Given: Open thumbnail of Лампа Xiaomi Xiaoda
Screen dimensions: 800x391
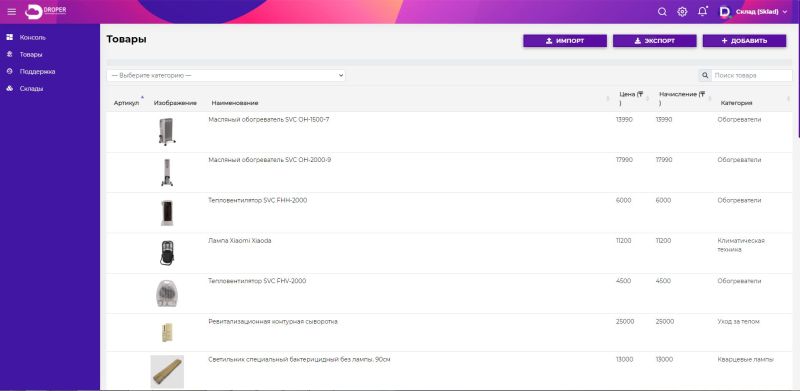Looking at the screenshot, I should click(x=167, y=253).
